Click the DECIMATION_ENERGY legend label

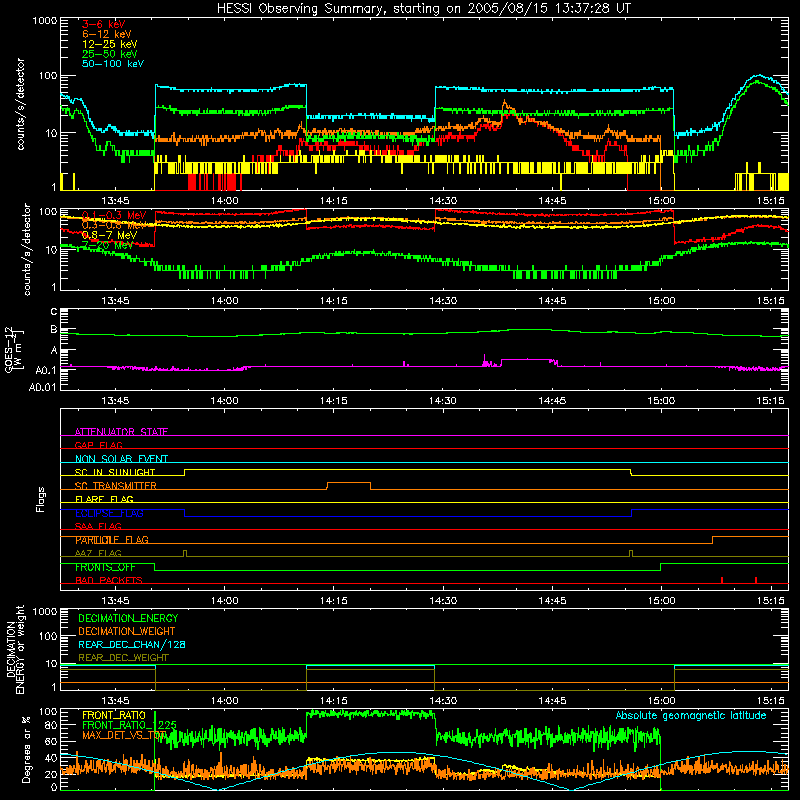[128, 618]
